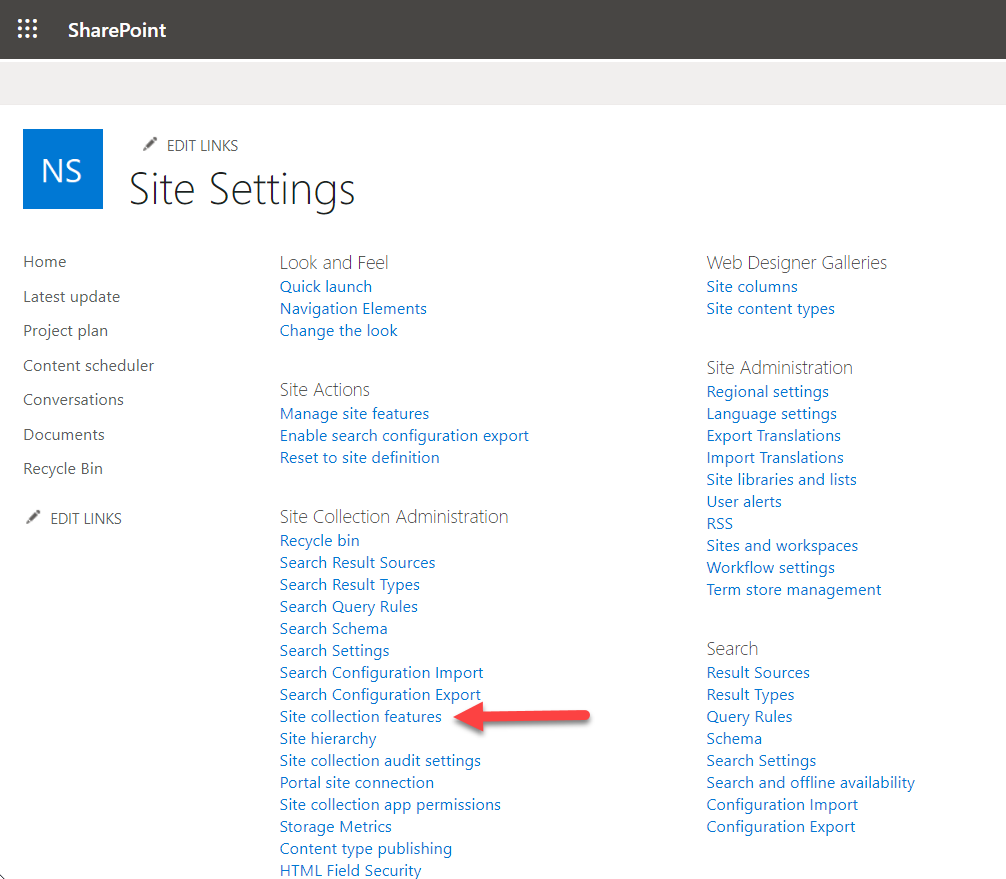Open Content type publishing link

point(366,849)
